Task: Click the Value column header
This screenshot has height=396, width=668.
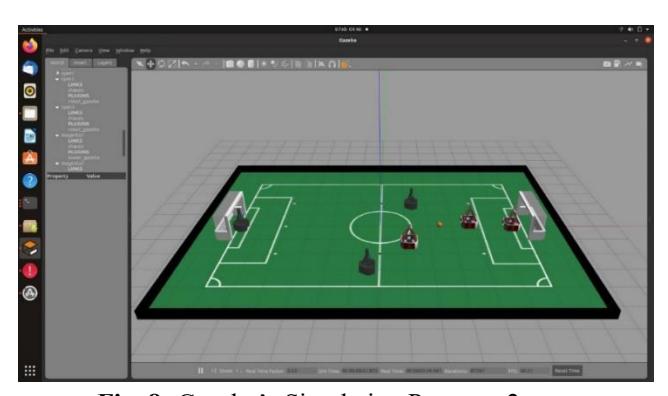Action: click(x=93, y=176)
